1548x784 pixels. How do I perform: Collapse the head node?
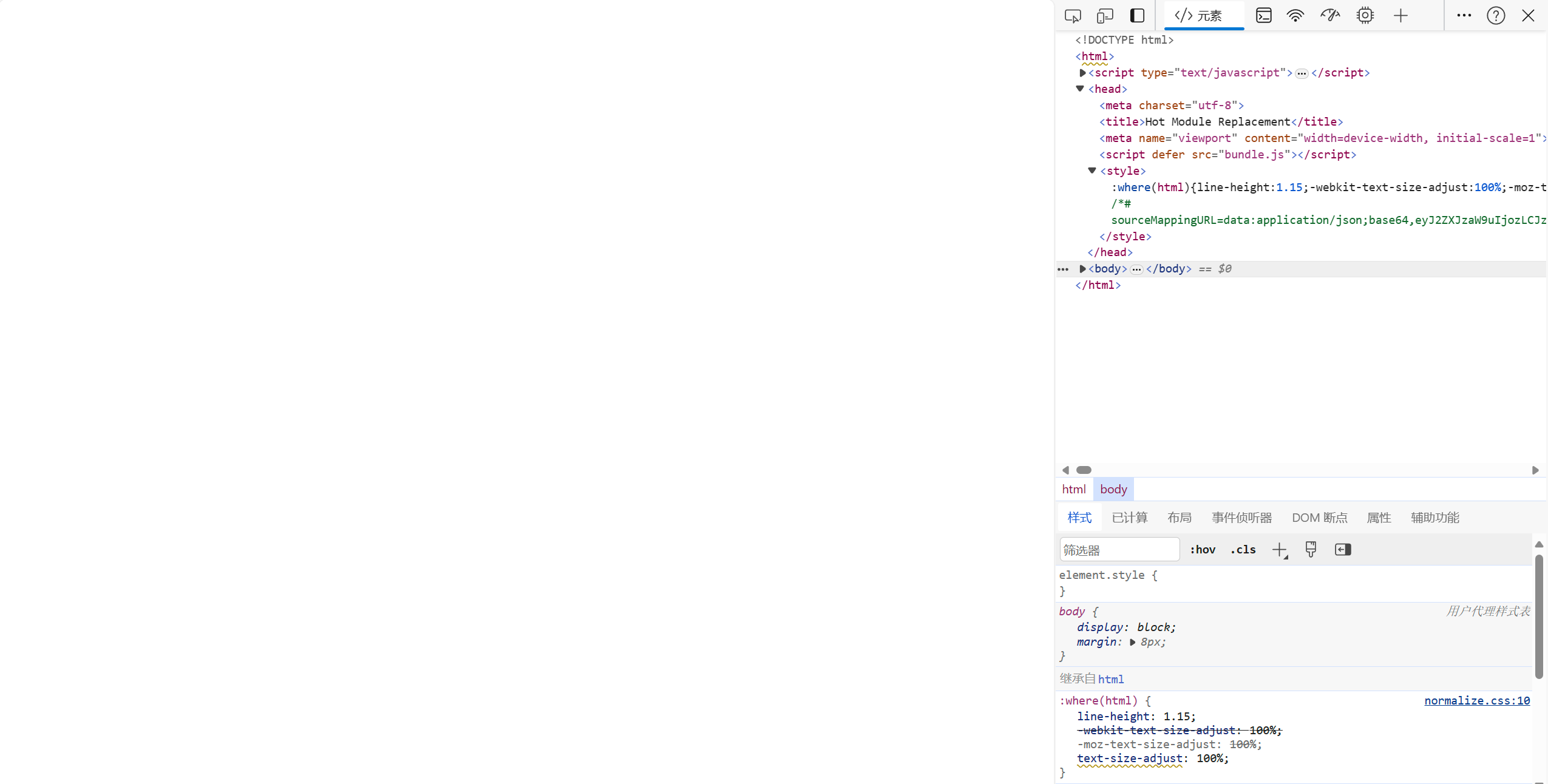tap(1080, 89)
